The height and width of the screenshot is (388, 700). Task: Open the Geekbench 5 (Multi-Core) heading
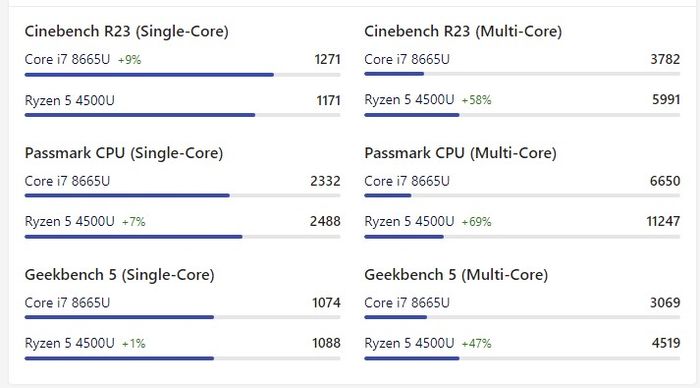[x=456, y=275]
